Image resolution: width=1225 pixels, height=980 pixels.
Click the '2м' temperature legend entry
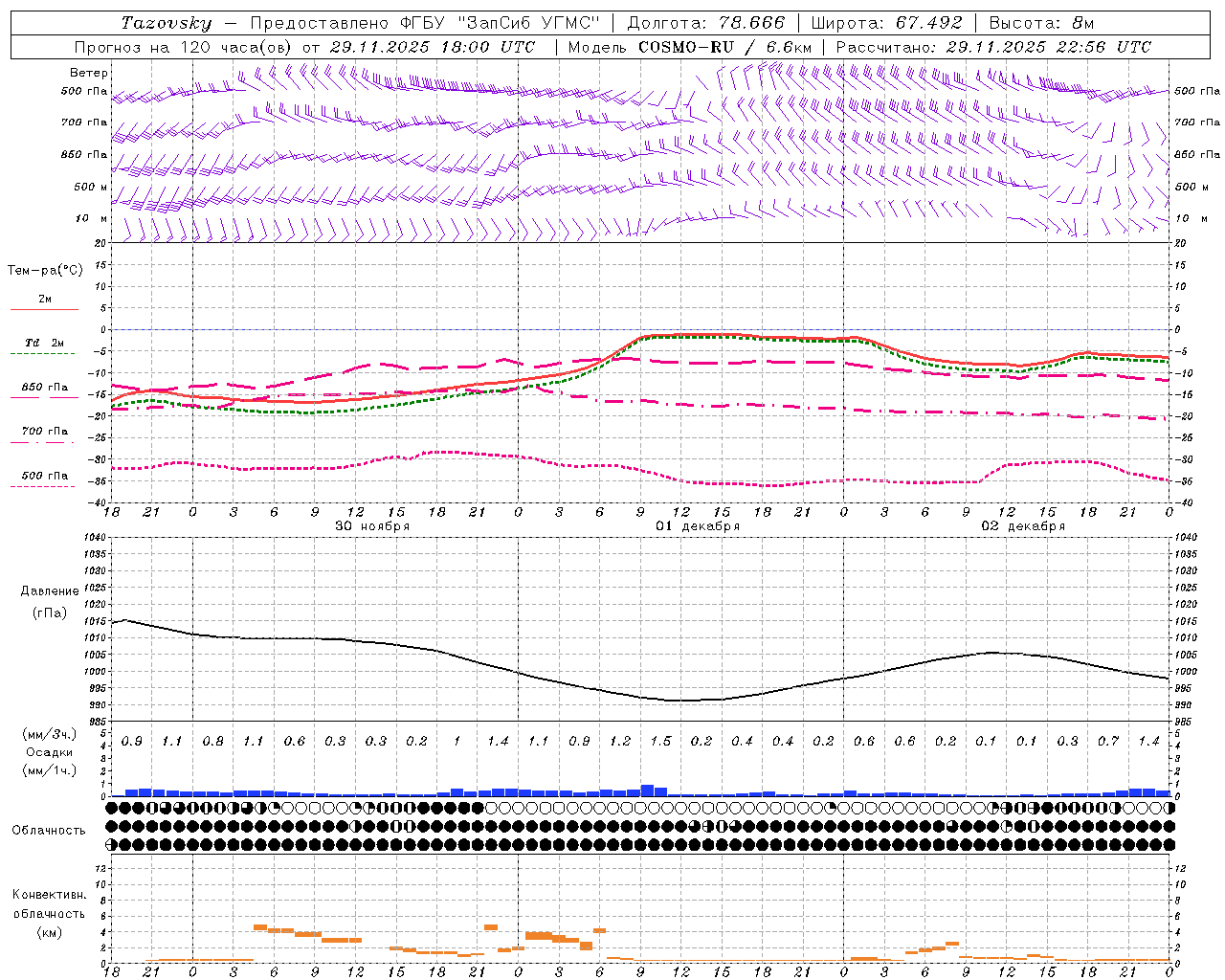[x=45, y=300]
